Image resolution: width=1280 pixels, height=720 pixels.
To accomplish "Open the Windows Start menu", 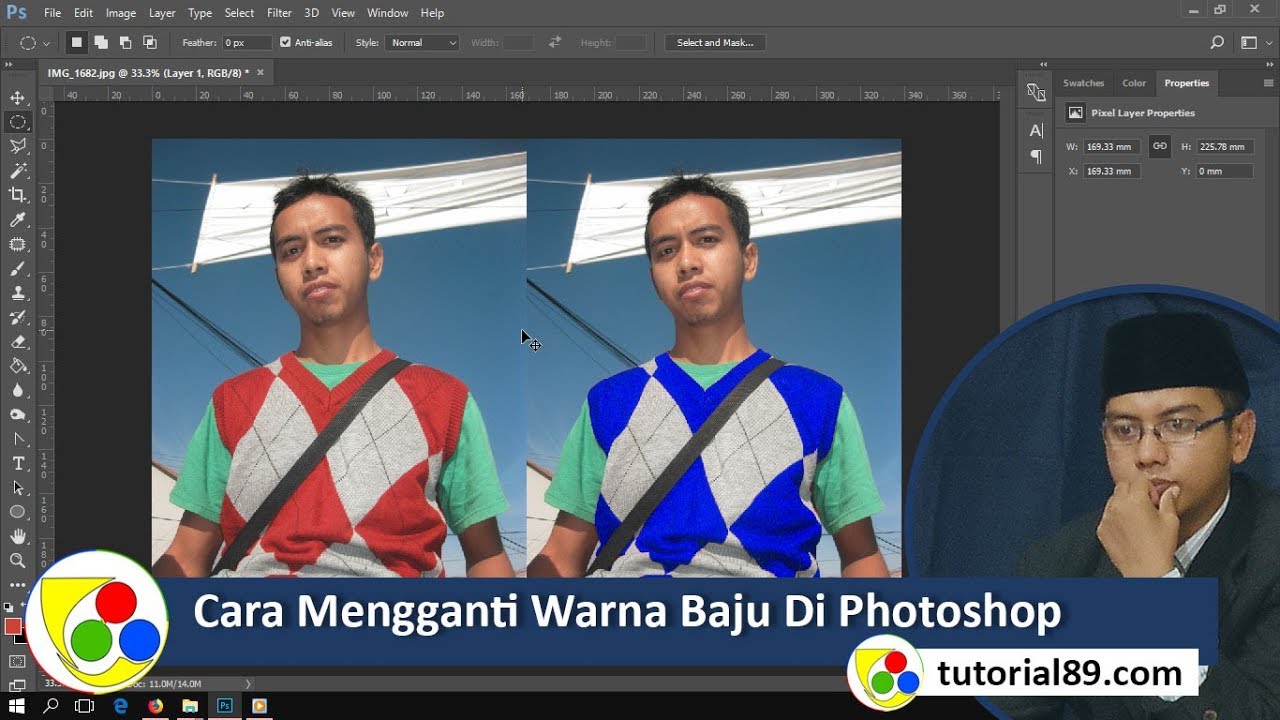I will (17, 706).
